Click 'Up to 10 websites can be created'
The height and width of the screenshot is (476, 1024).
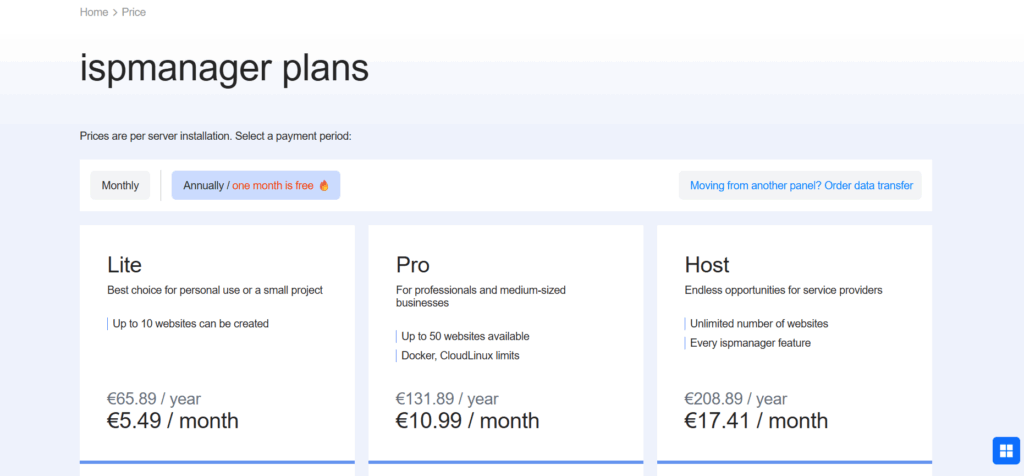tap(190, 324)
